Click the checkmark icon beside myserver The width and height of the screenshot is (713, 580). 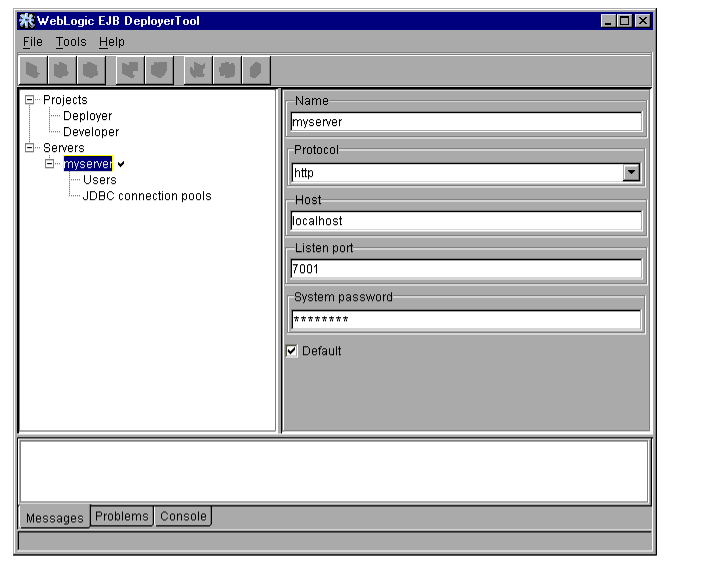[121, 164]
